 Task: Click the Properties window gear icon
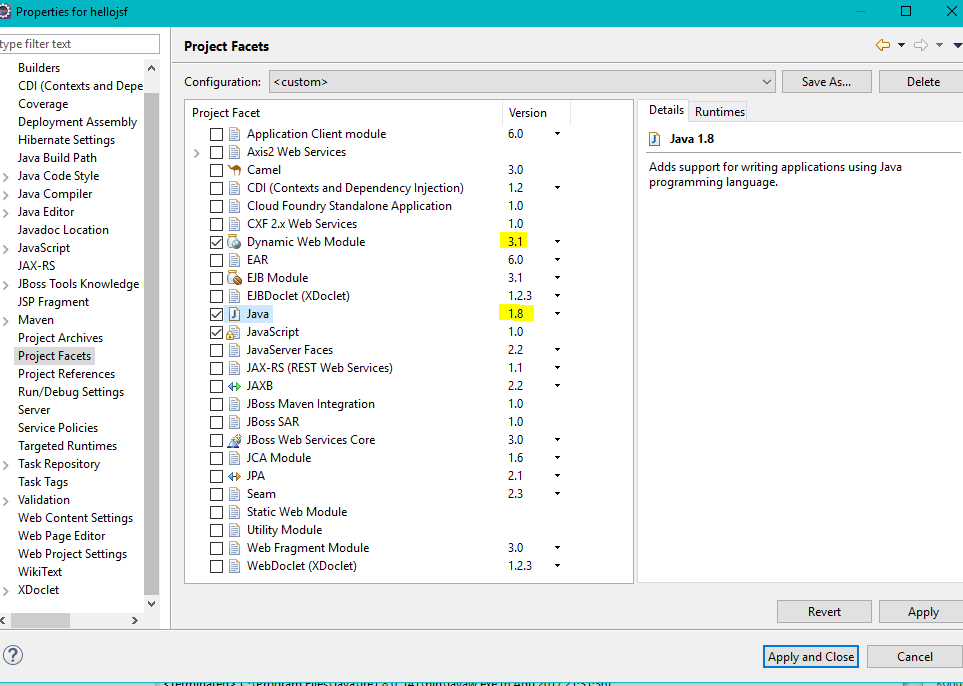tap(5, 12)
